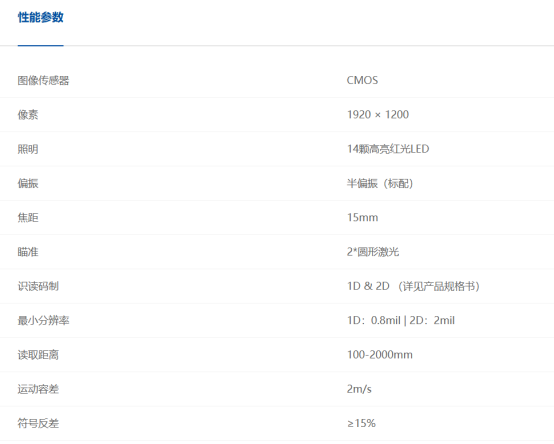Click the 符号反差 row label
Image resolution: width=554 pixels, height=444 pixels.
click(x=38, y=423)
